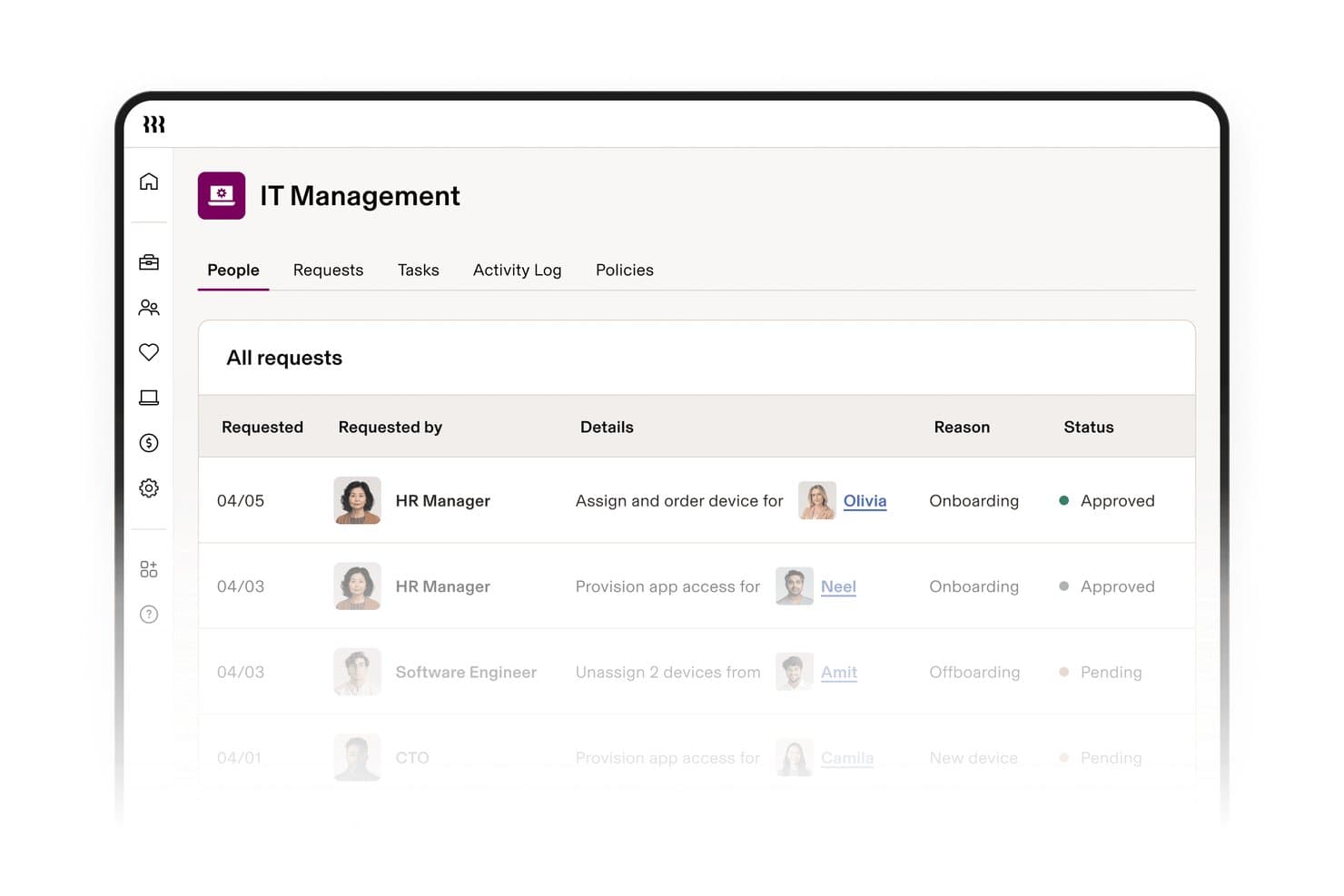Click Software Engineer avatar thumbnail
This screenshot has height=896, width=1344.
357,672
